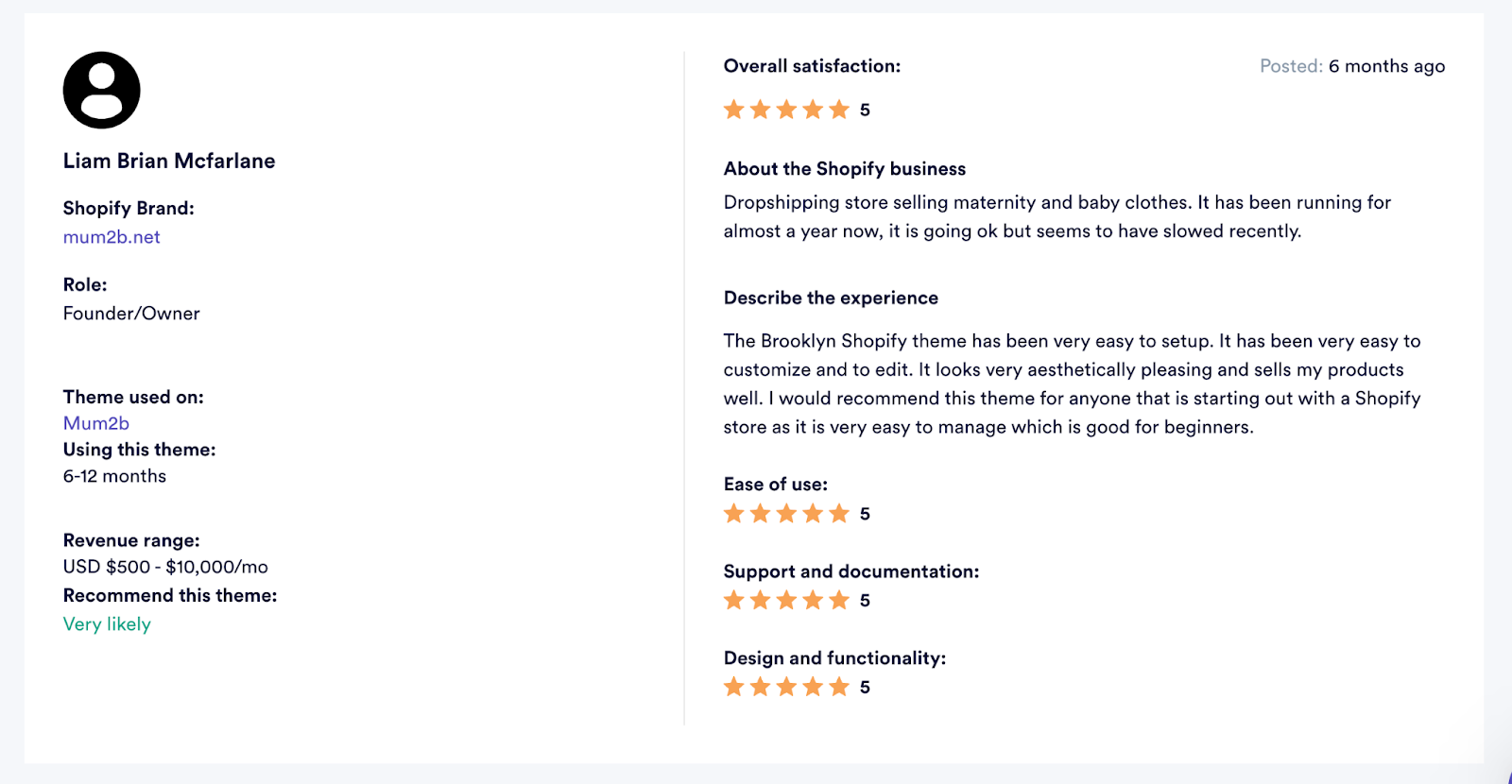Open the mum2b.net Shopify brand link

[112, 237]
